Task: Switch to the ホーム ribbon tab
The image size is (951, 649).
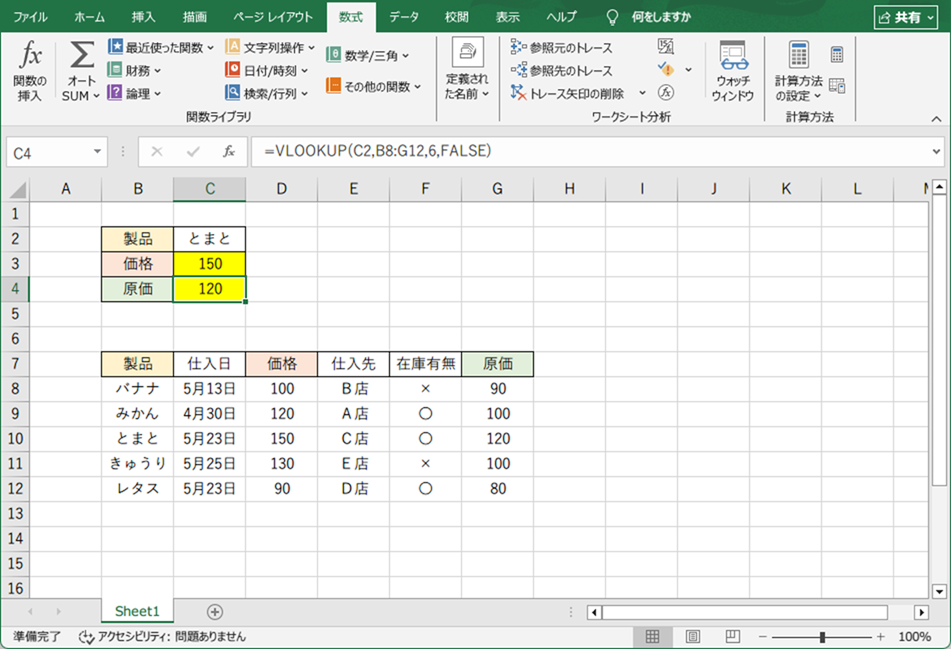Action: pyautogui.click(x=89, y=17)
